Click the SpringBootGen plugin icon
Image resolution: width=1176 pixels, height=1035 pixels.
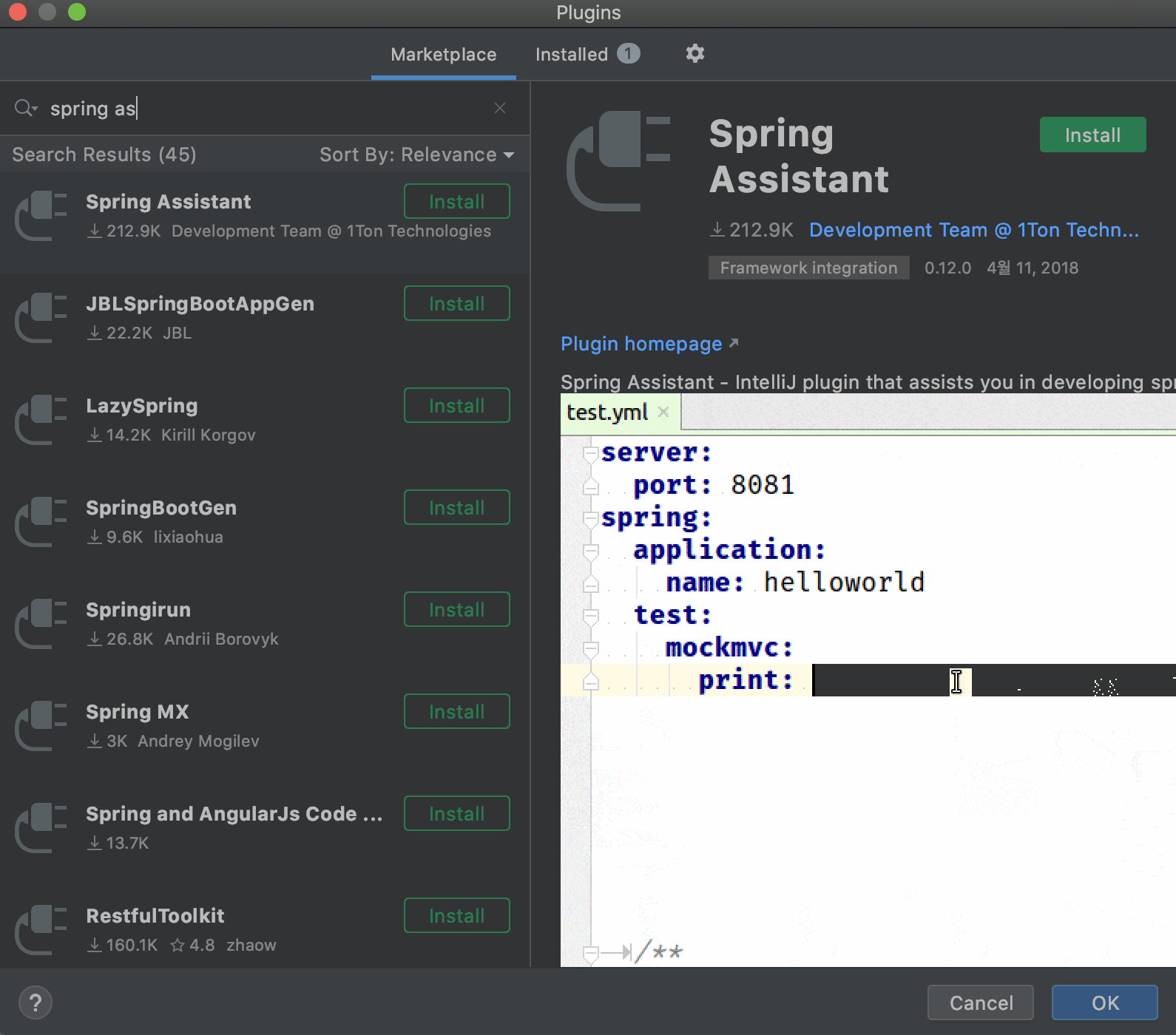click(x=41, y=522)
